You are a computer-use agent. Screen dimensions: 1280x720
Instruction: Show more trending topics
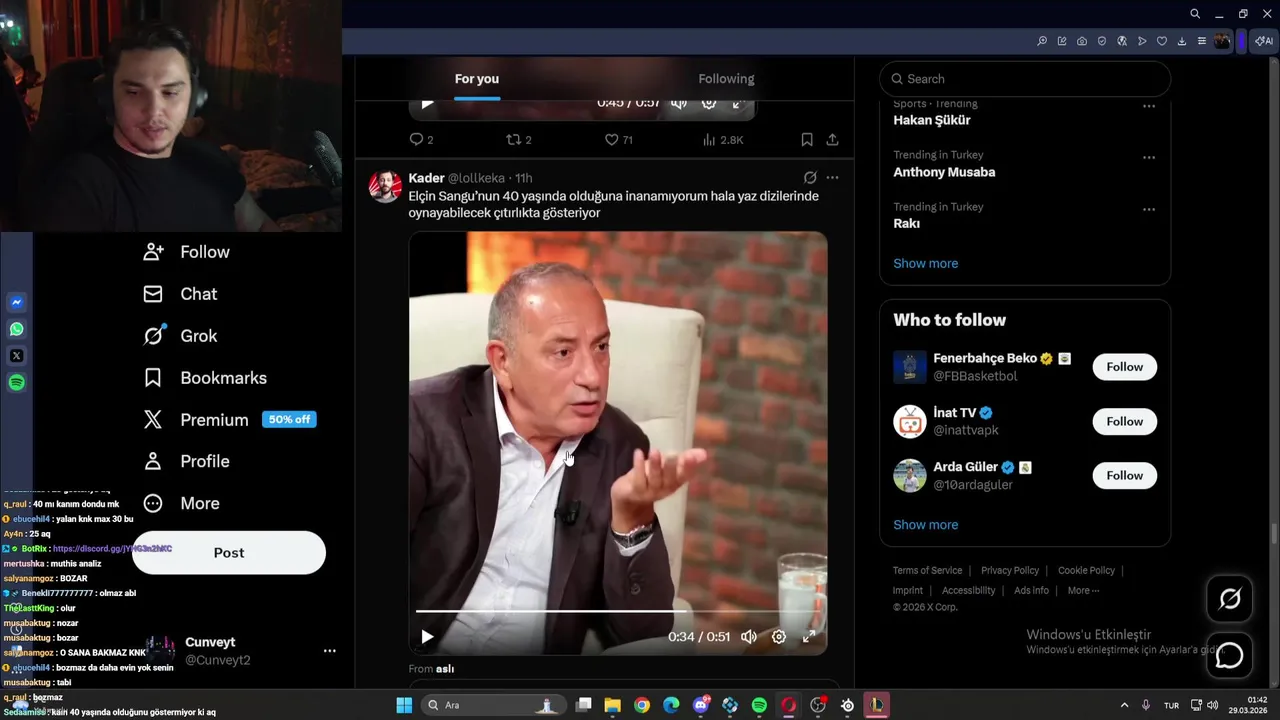(x=925, y=264)
